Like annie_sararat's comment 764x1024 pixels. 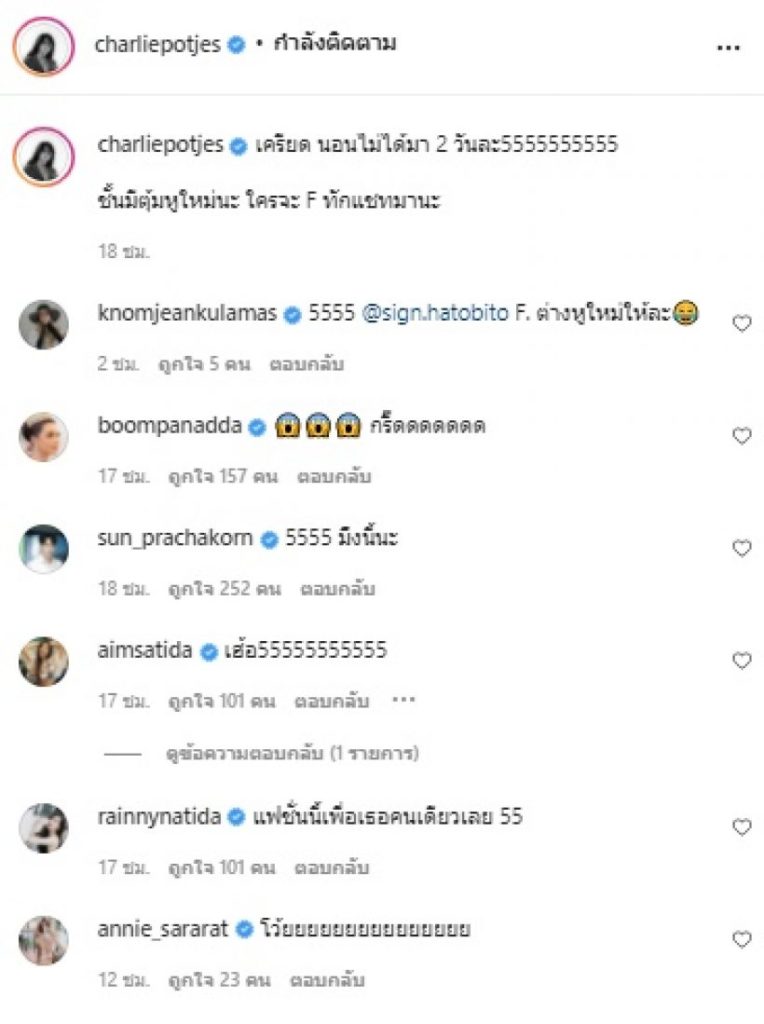[742, 939]
